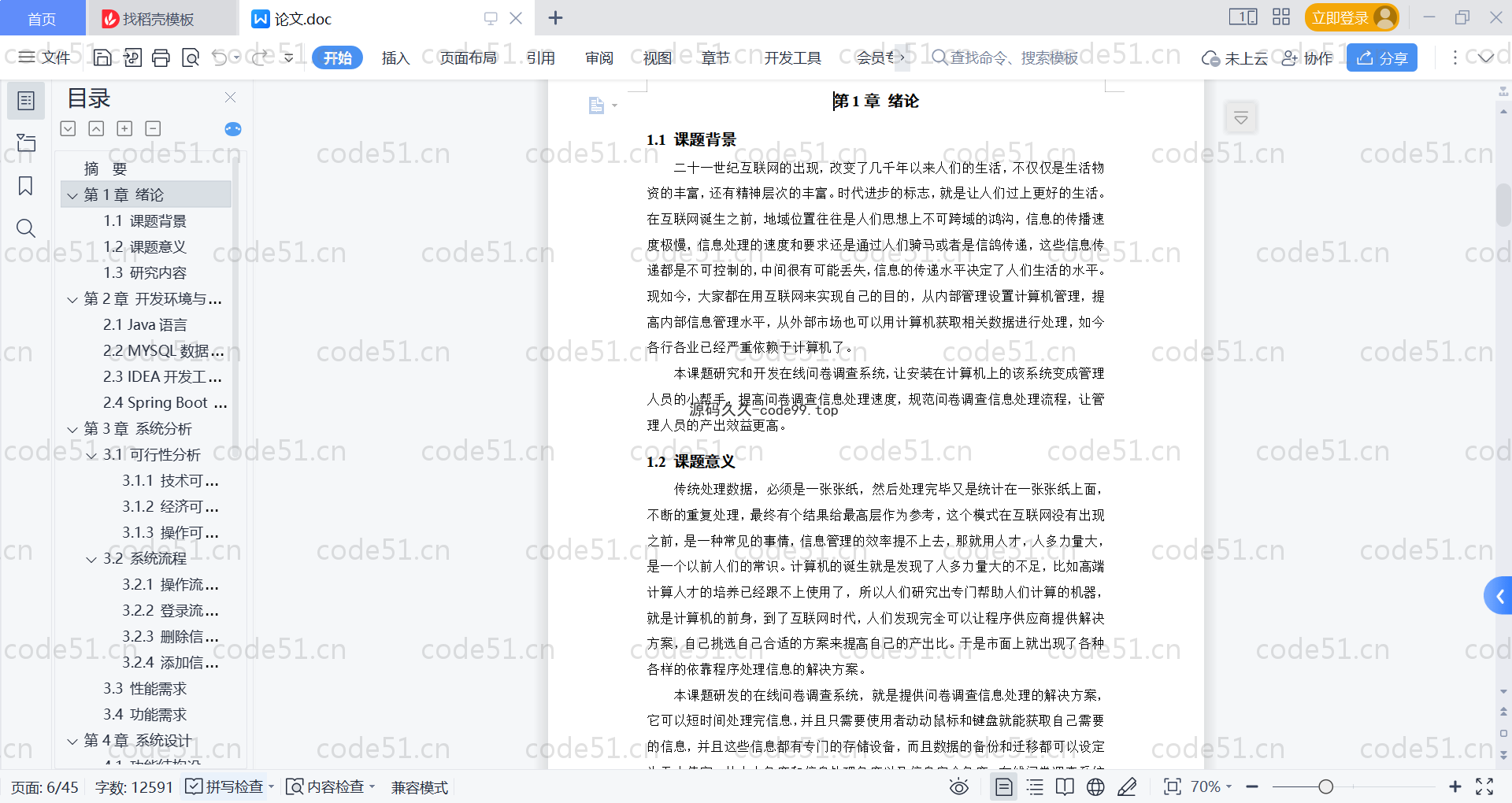Screen dimensions: 1512x803
Task: Click the find search sidebar icon
Action: (26, 228)
